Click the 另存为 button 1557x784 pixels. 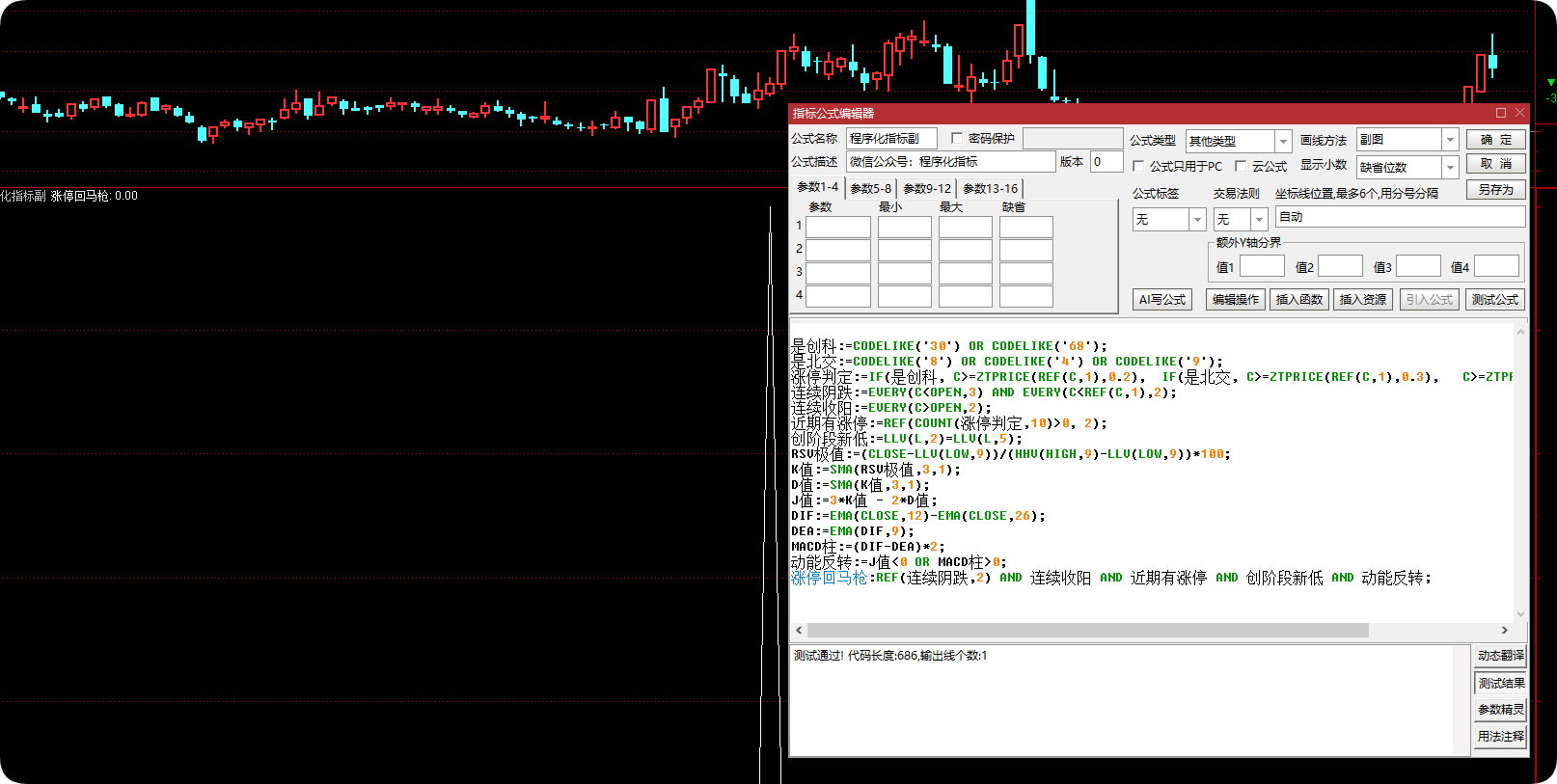pyautogui.click(x=1496, y=189)
